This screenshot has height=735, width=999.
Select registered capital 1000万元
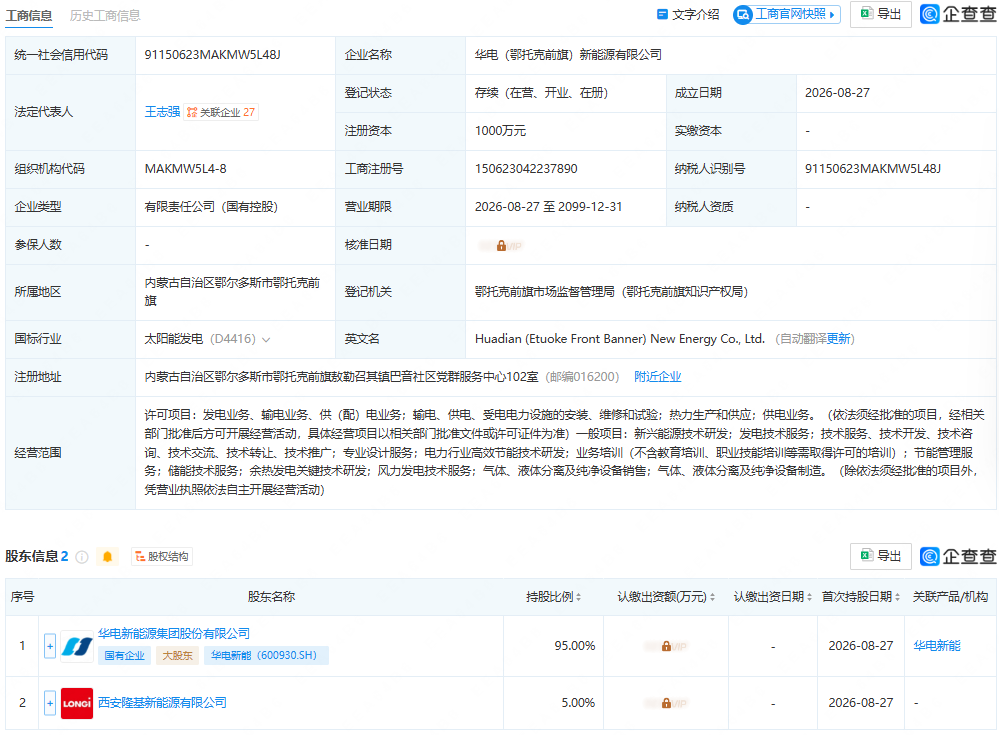500,131
